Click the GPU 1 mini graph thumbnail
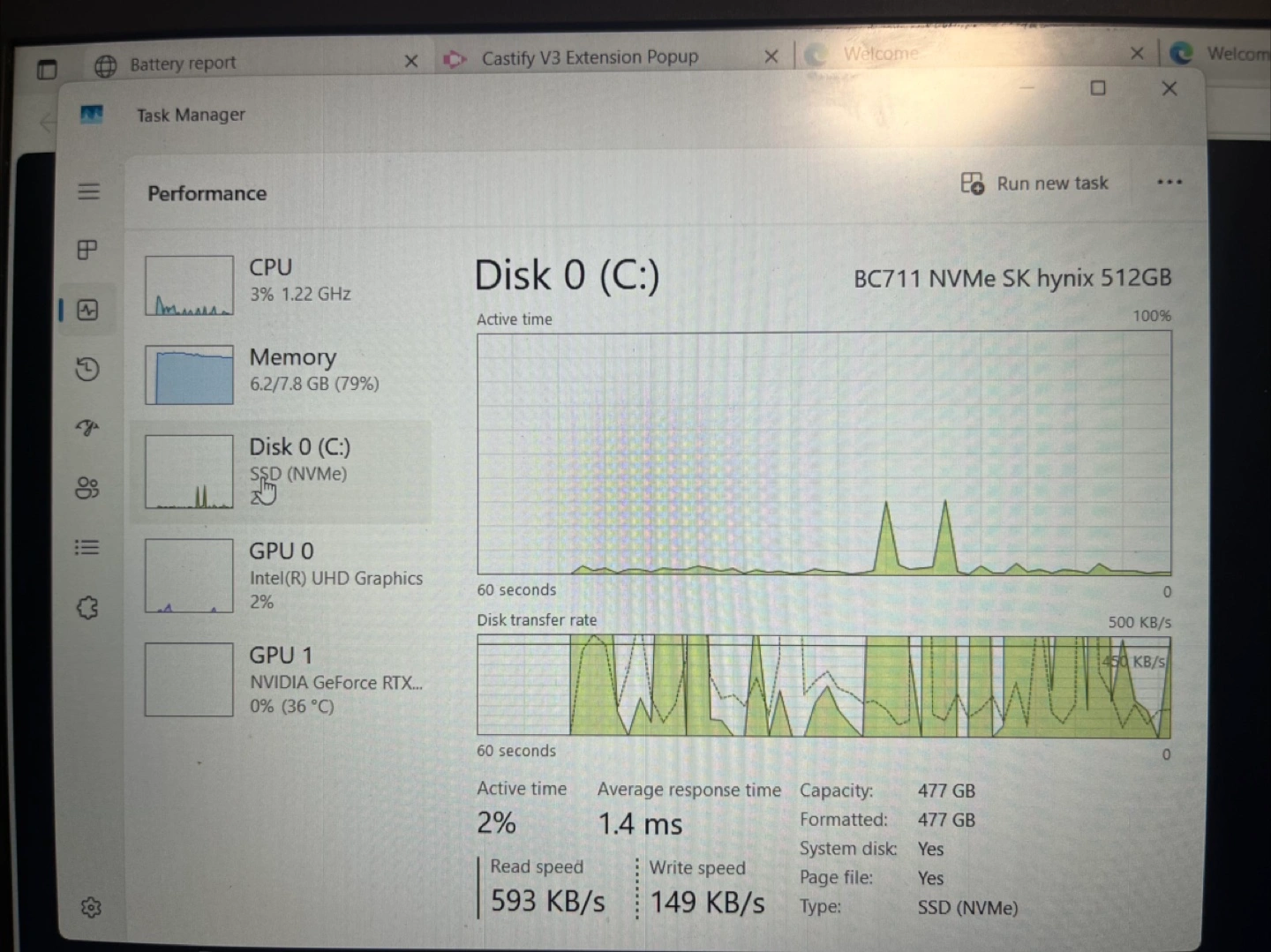The width and height of the screenshot is (1271, 952). [189, 679]
